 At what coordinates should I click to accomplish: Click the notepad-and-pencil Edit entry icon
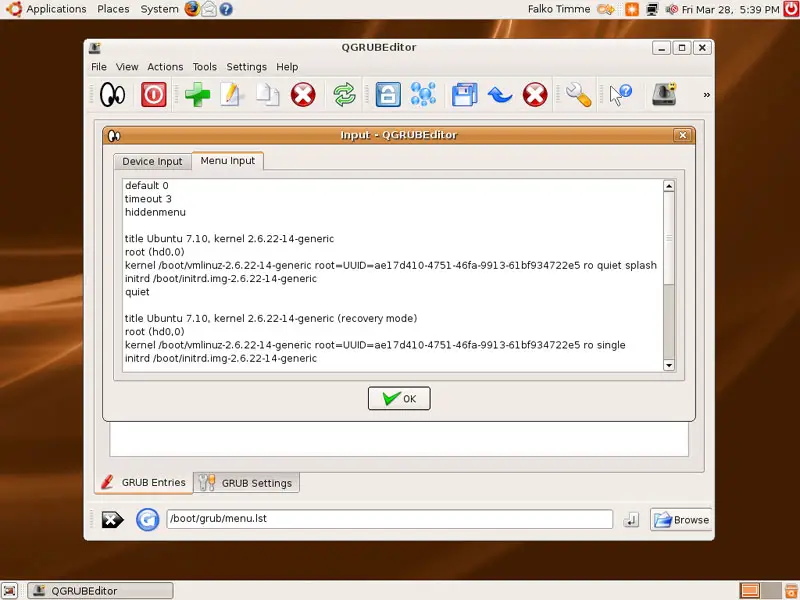tap(231, 95)
